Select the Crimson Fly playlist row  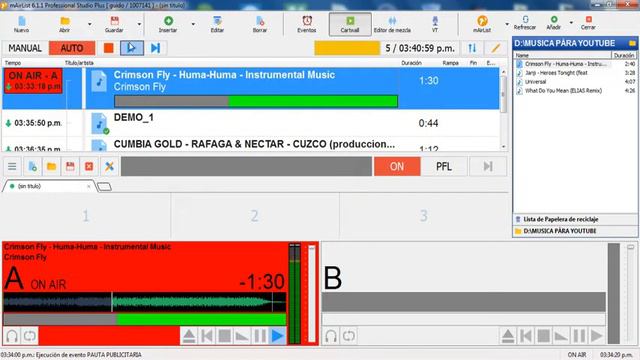coord(251,88)
